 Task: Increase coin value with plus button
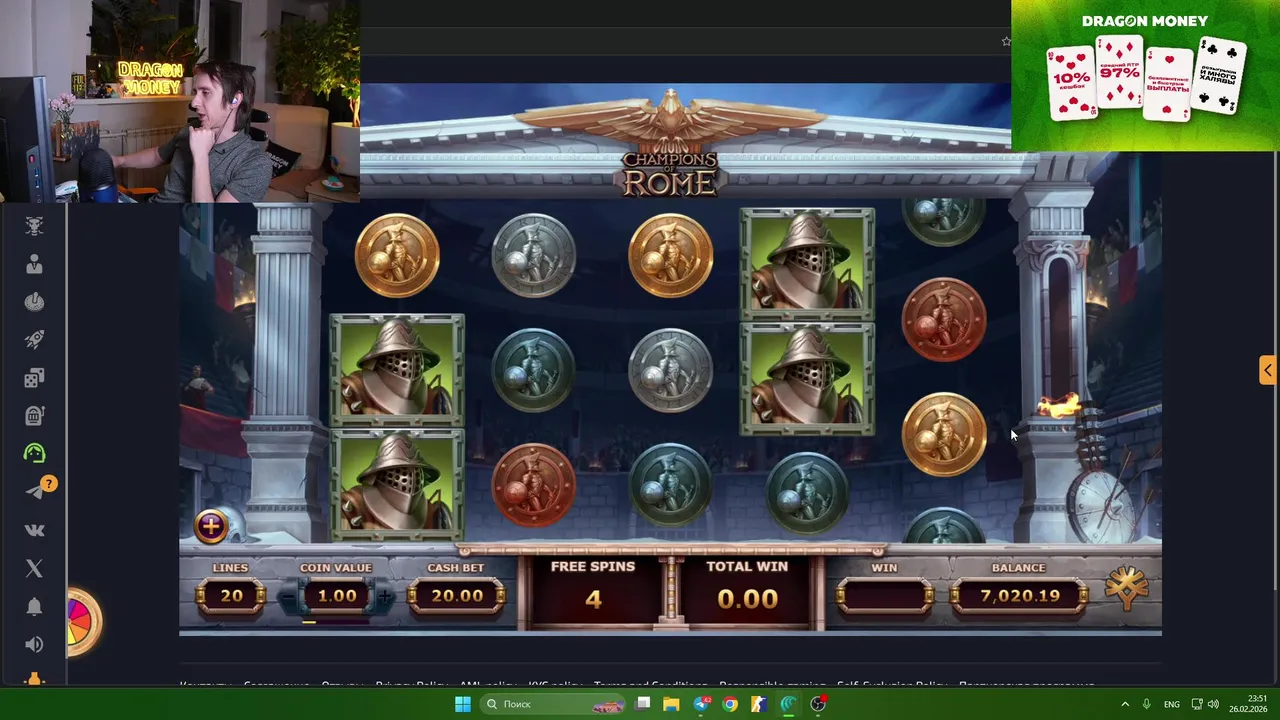pyautogui.click(x=385, y=597)
